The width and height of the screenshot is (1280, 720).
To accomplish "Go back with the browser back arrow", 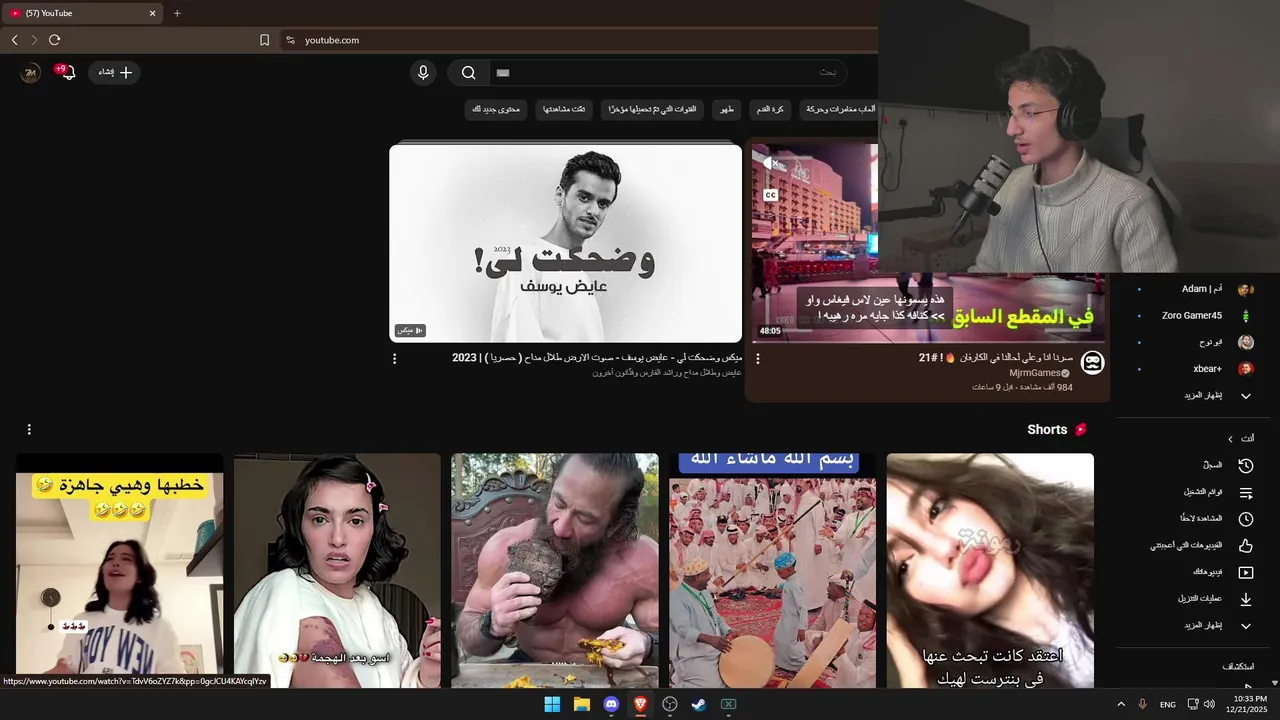I will coord(14,40).
